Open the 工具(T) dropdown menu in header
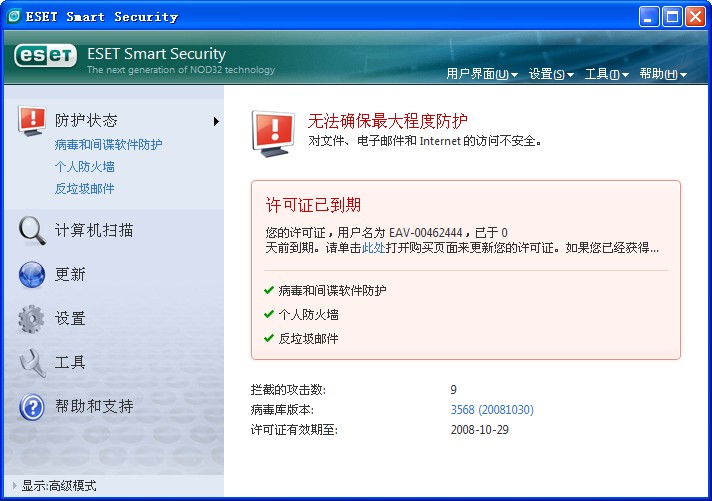The height and width of the screenshot is (501, 712). pyautogui.click(x=607, y=74)
